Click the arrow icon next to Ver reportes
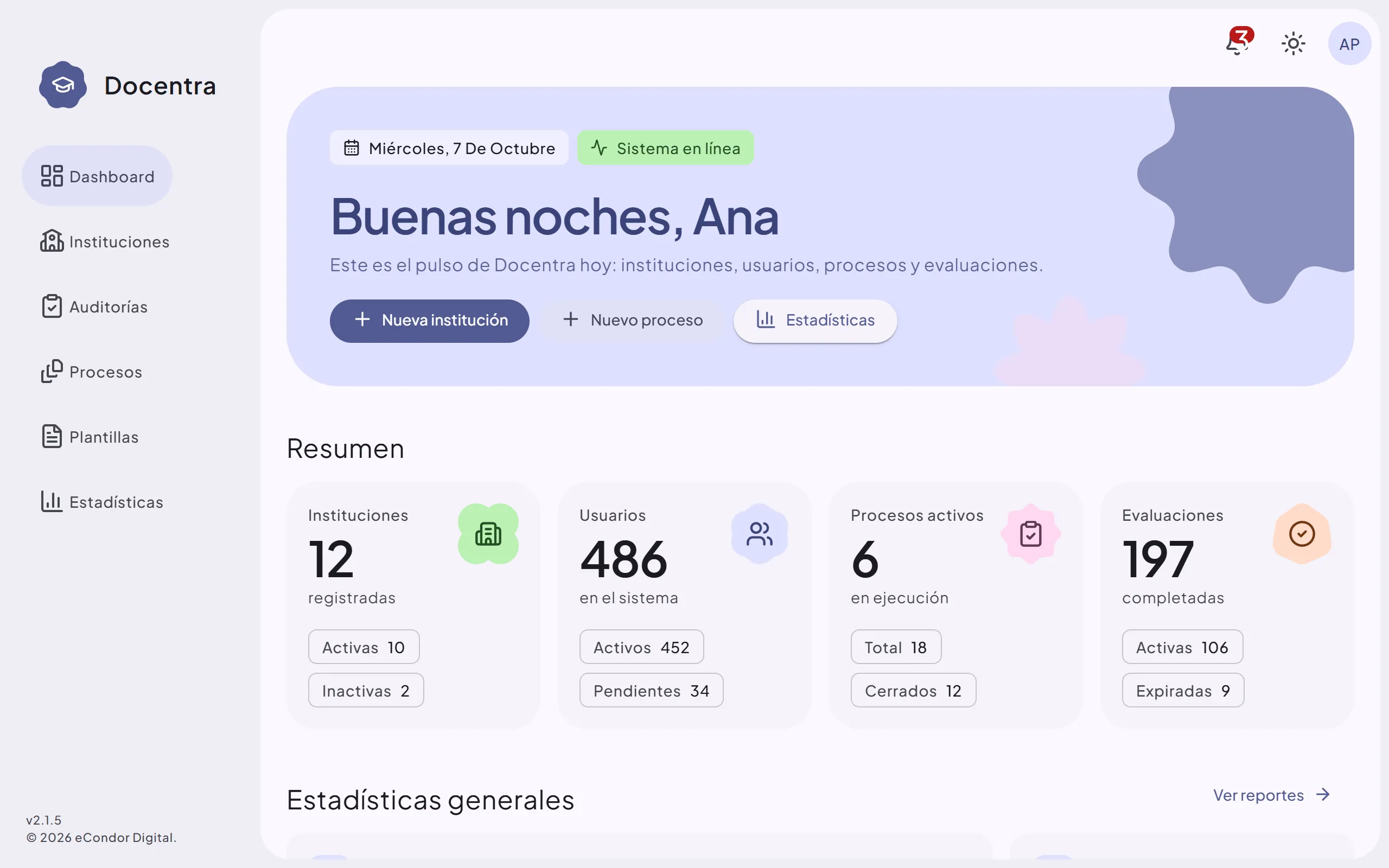Viewport: 1389px width, 868px height. [1323, 795]
